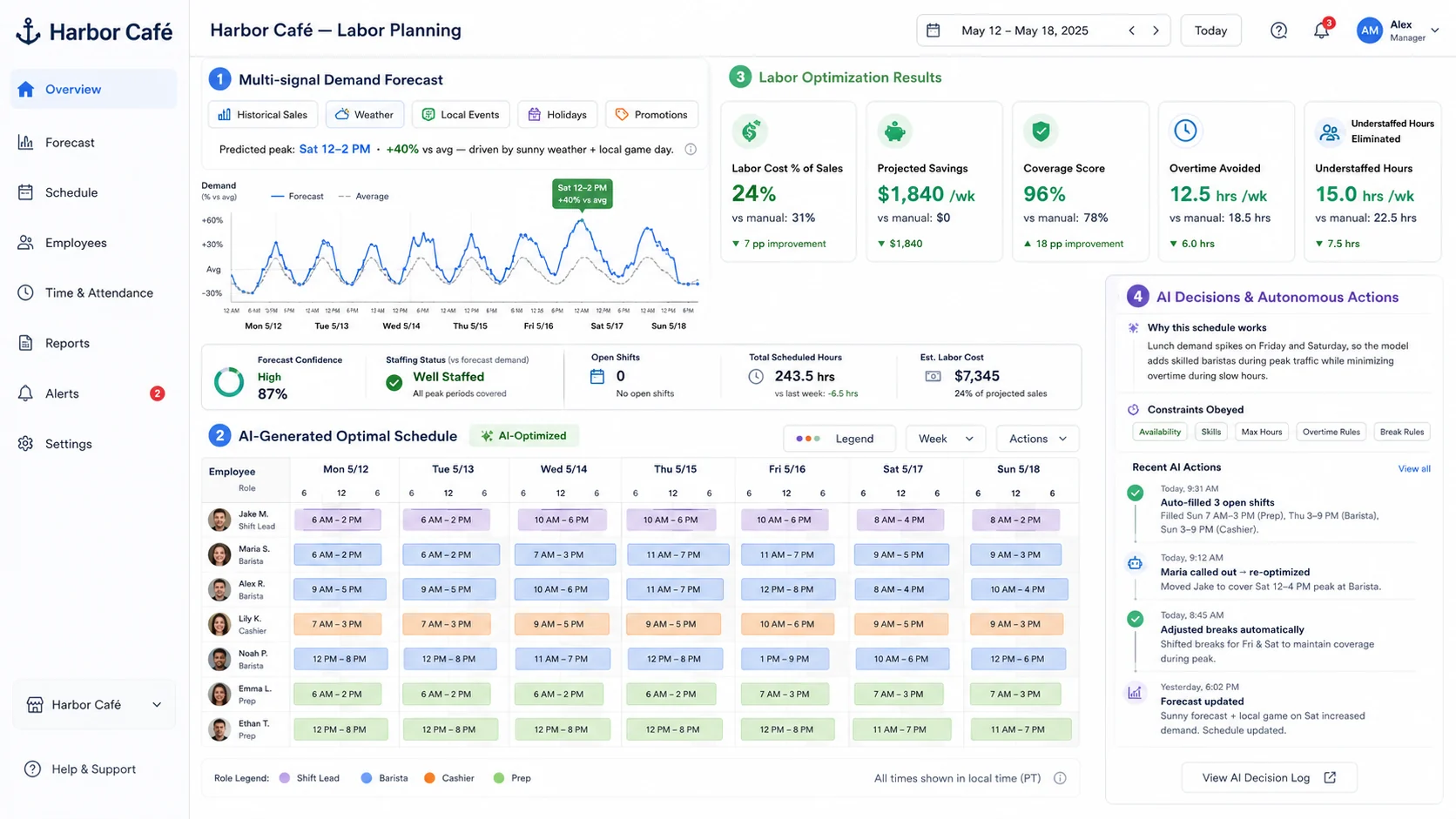The width and height of the screenshot is (1456, 819).
Task: Open Employees in the sidebar
Action: [94, 243]
